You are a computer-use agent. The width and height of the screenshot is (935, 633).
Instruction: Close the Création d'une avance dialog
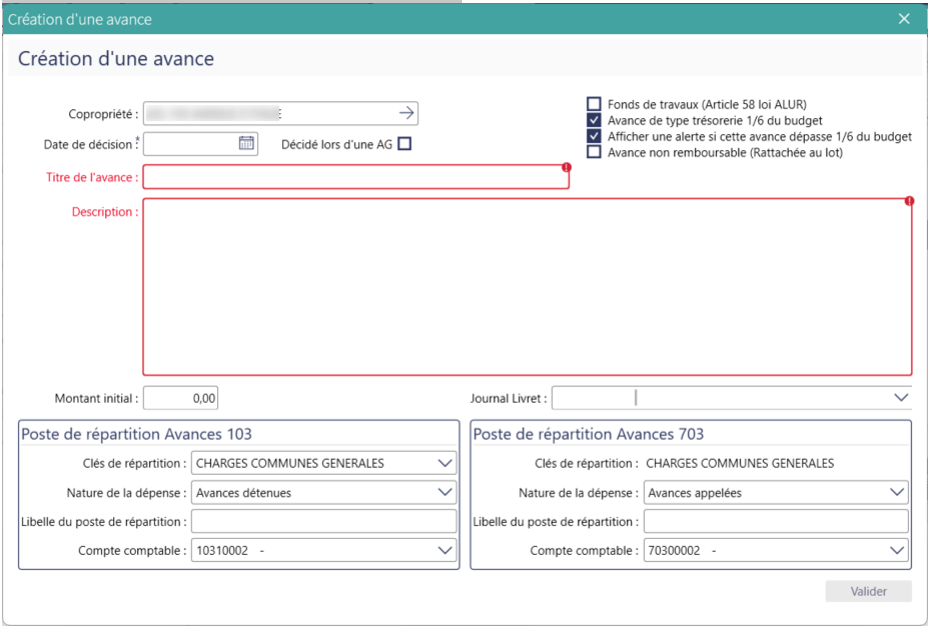point(904,19)
